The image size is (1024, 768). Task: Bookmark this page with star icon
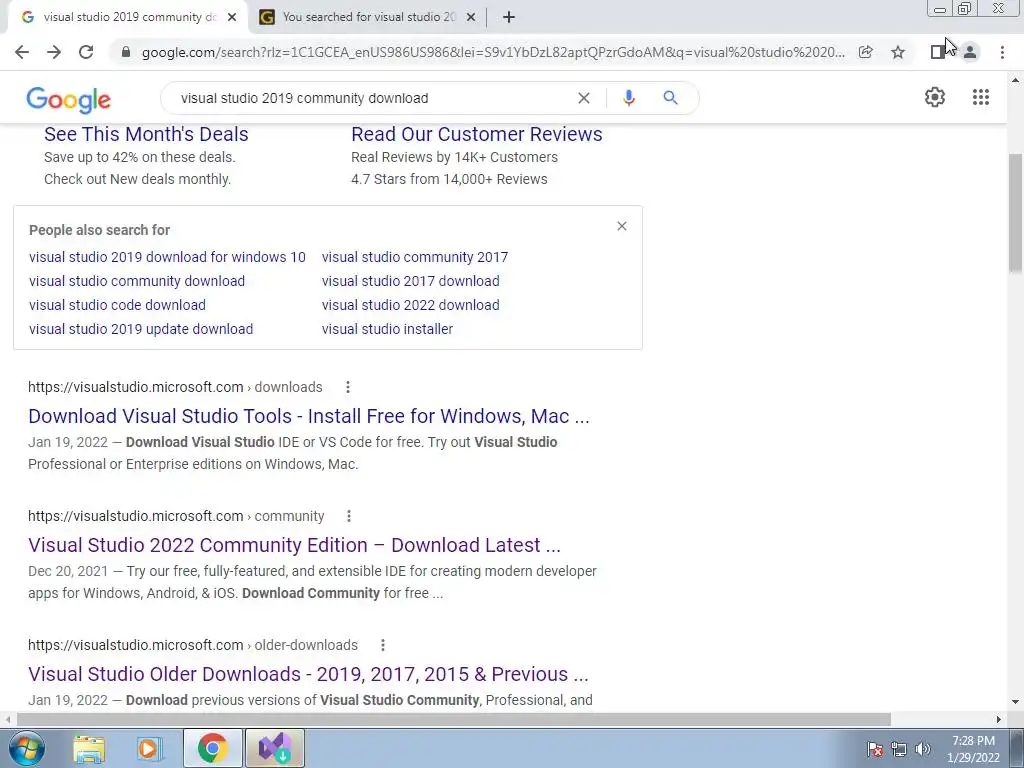pyautogui.click(x=898, y=52)
